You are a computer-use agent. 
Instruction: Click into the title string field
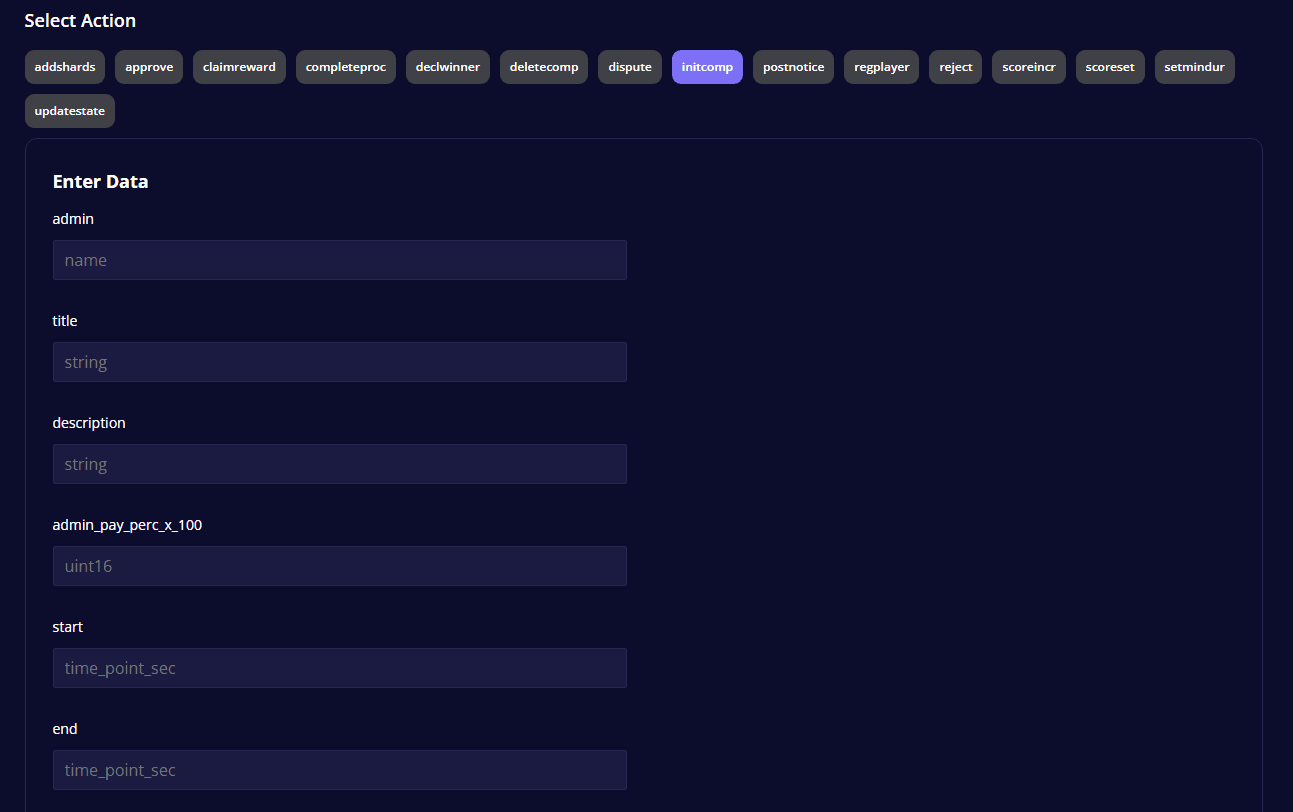coord(339,362)
